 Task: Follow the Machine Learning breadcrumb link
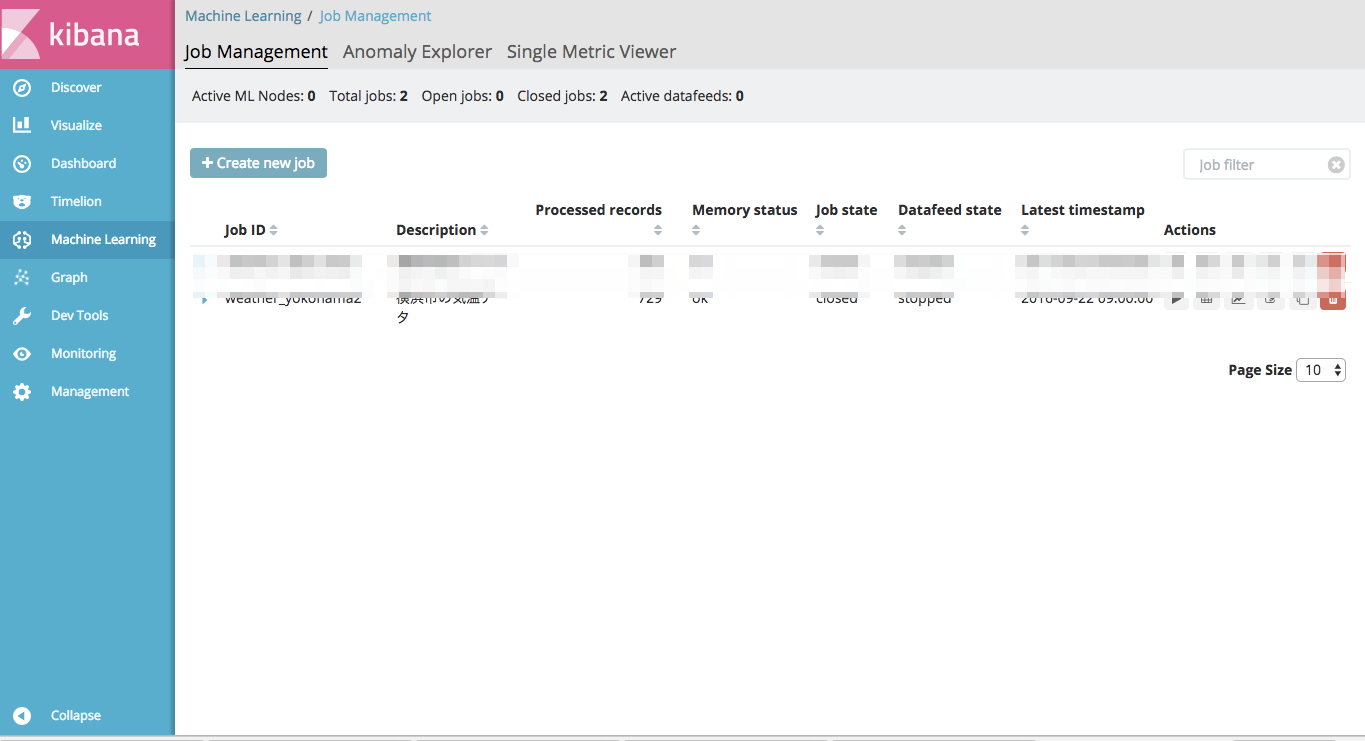243,16
